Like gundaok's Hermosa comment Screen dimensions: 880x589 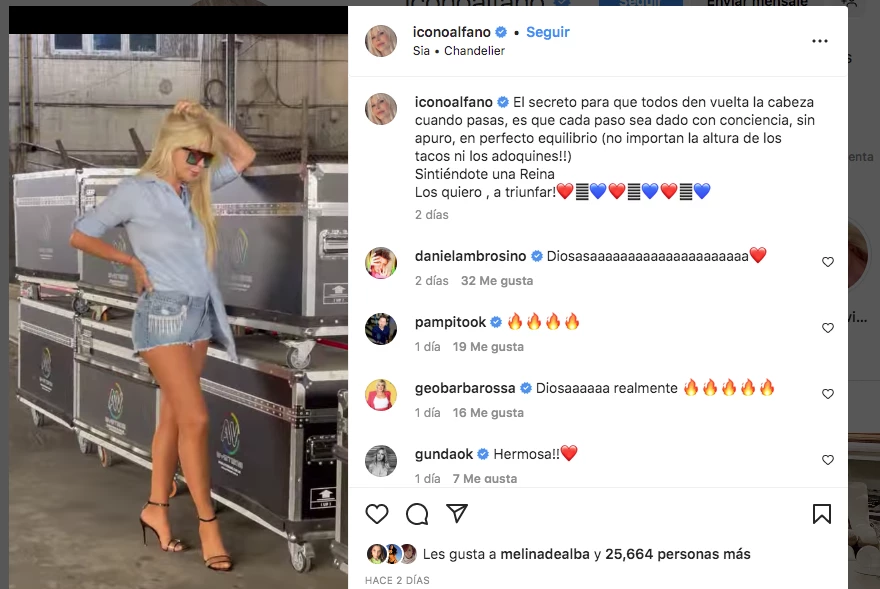pos(828,460)
